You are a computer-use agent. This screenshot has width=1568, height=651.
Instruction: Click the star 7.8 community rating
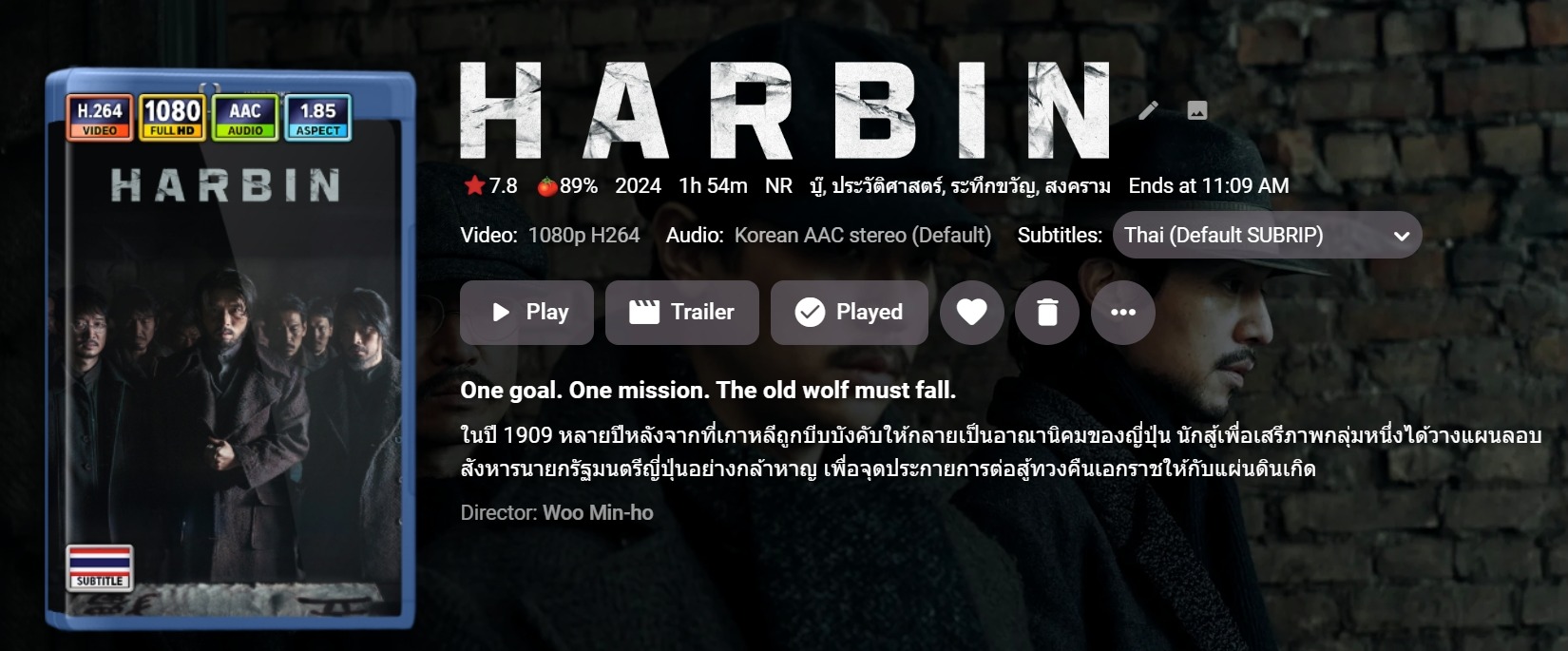tap(490, 186)
